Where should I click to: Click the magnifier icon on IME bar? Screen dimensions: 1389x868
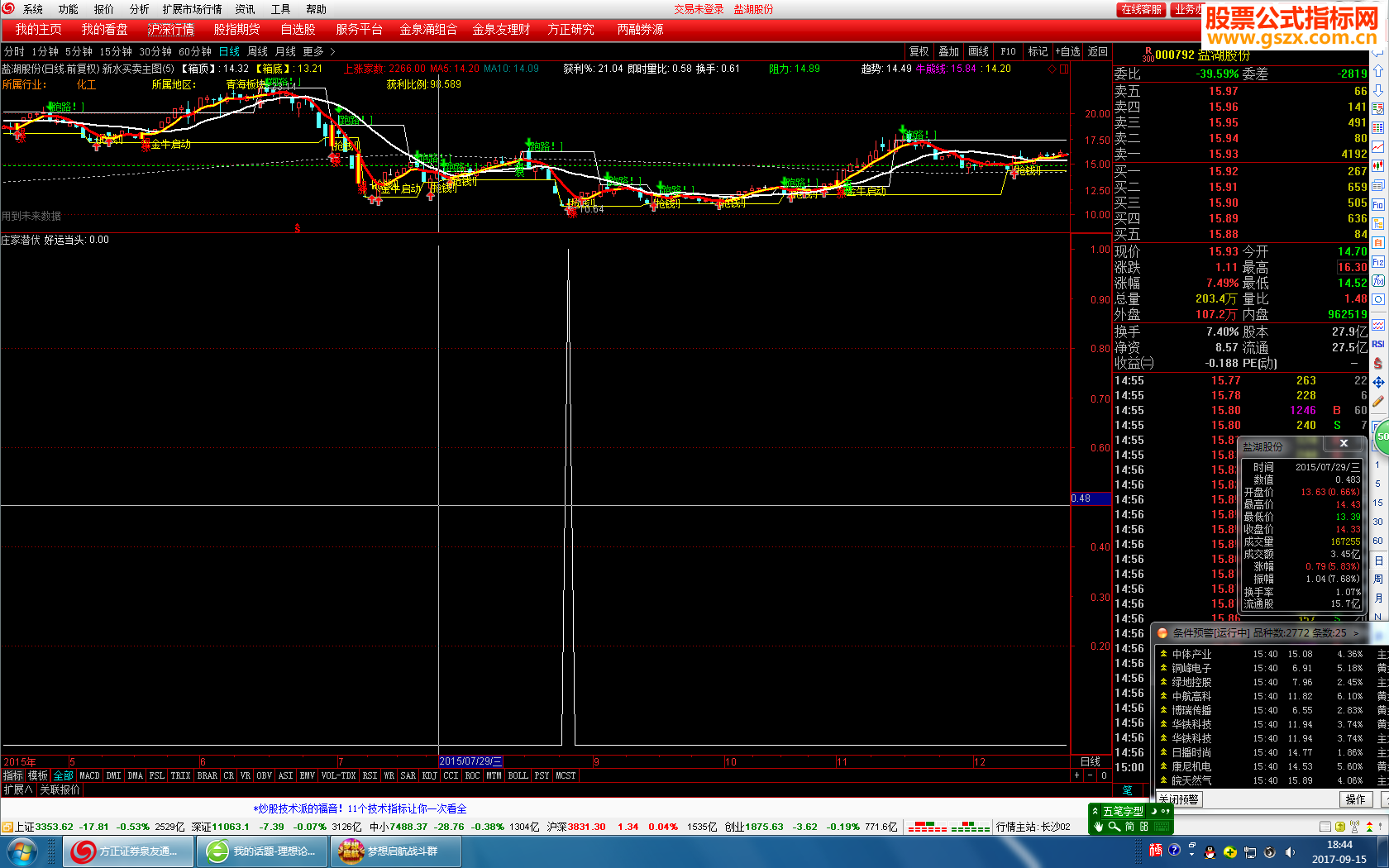tap(1114, 827)
